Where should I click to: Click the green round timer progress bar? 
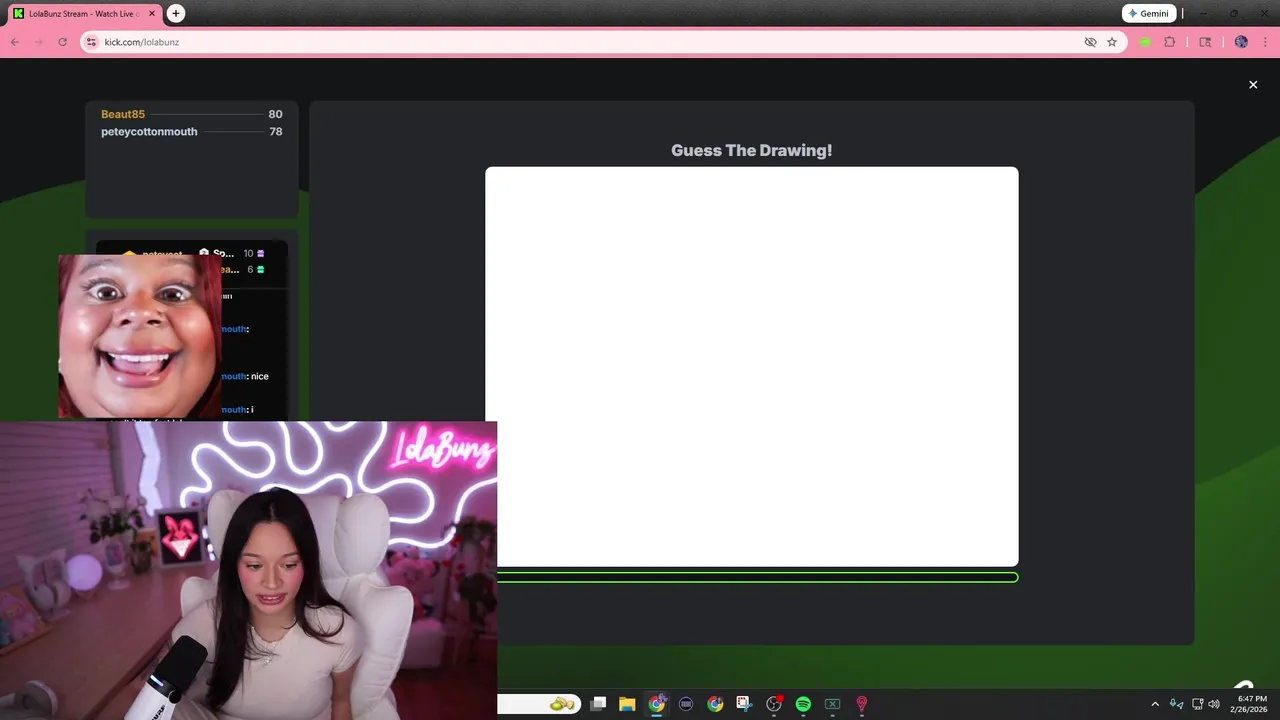pos(757,577)
